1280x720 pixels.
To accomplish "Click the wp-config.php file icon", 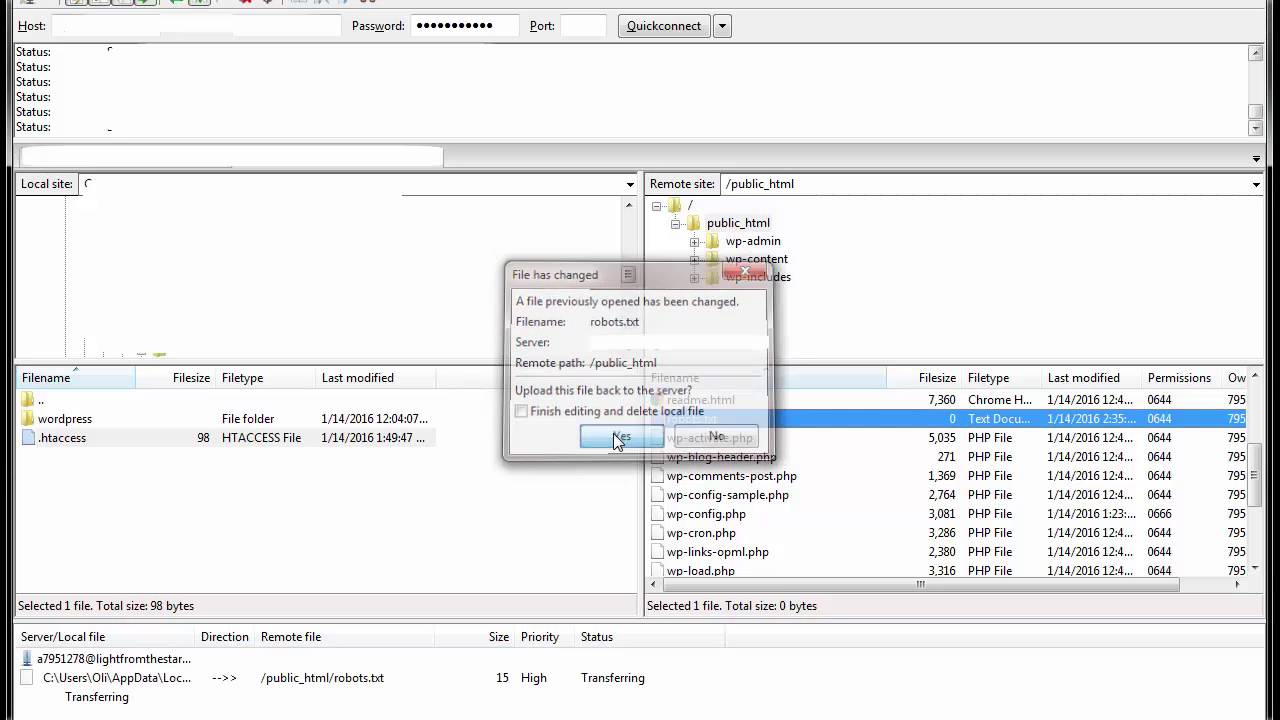I will click(657, 514).
